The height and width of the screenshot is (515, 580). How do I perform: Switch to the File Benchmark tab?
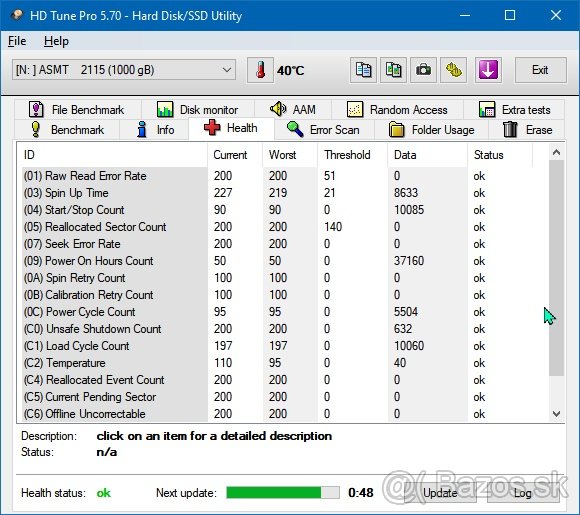tap(77, 110)
